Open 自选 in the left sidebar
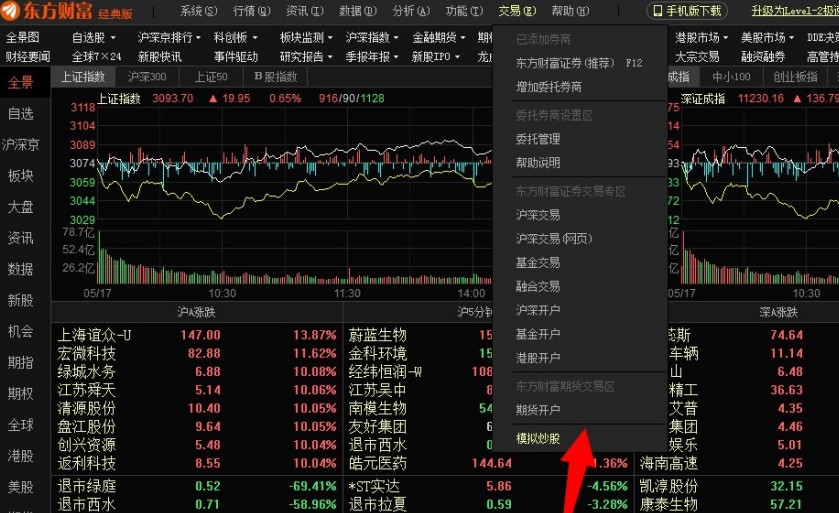 pos(21,114)
